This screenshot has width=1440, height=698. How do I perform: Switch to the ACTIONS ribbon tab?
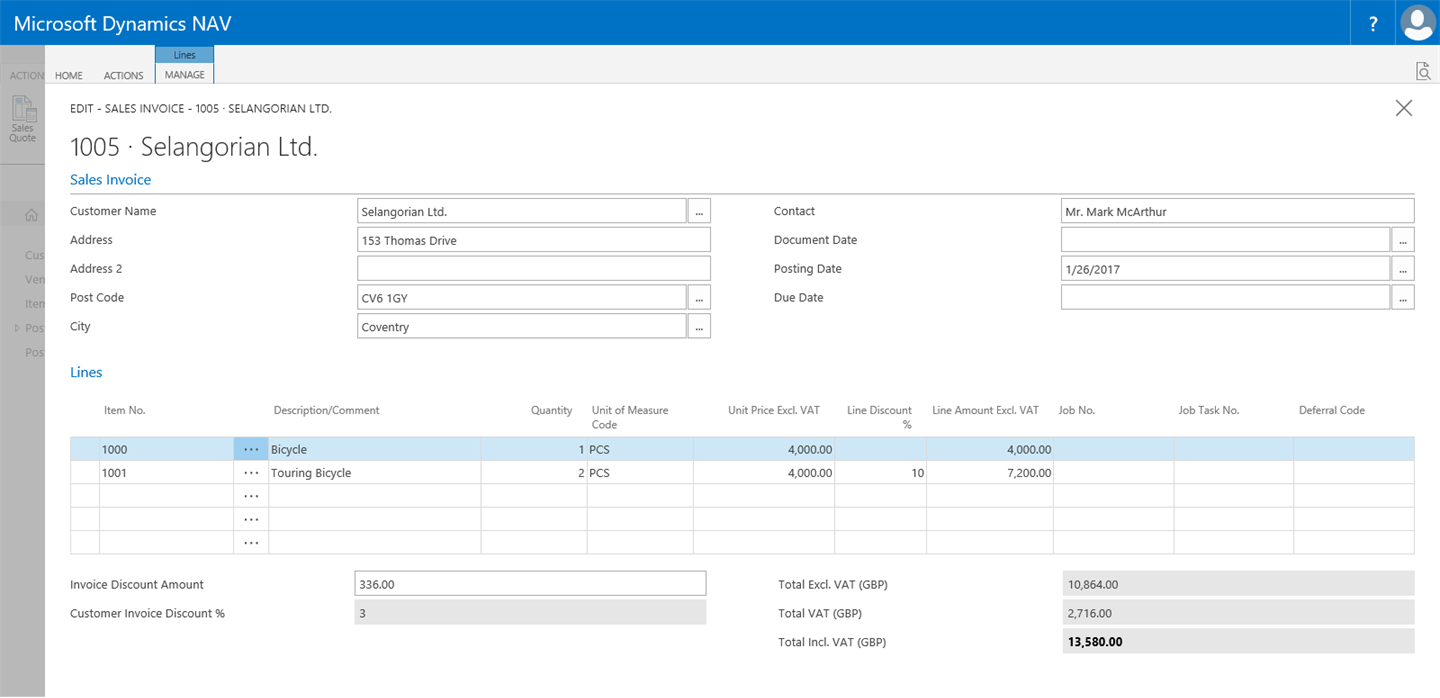click(124, 75)
